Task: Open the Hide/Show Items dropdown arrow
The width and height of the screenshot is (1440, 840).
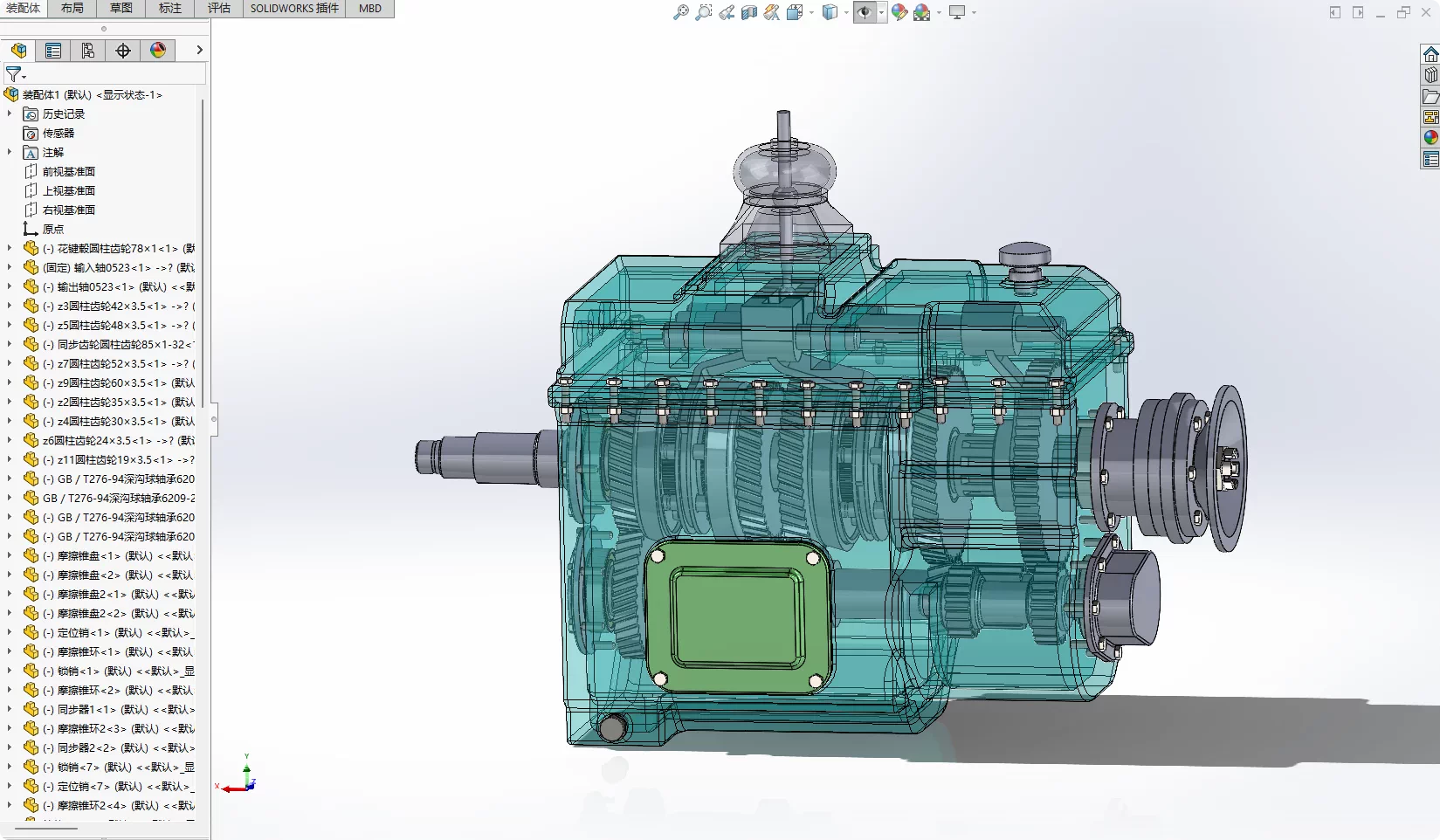Action: tap(881, 12)
